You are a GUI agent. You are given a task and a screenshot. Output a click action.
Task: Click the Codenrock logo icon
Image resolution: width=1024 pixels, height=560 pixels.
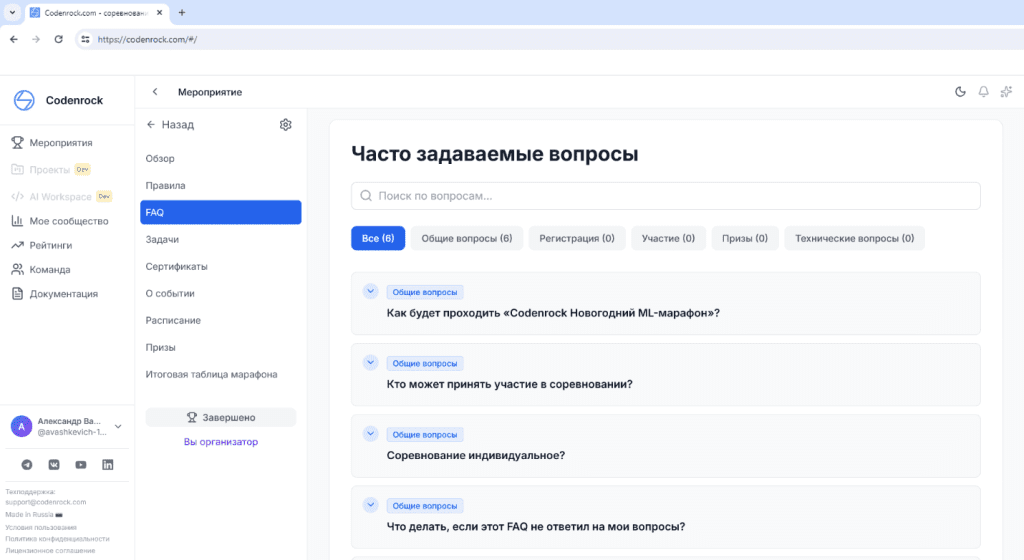(24, 100)
